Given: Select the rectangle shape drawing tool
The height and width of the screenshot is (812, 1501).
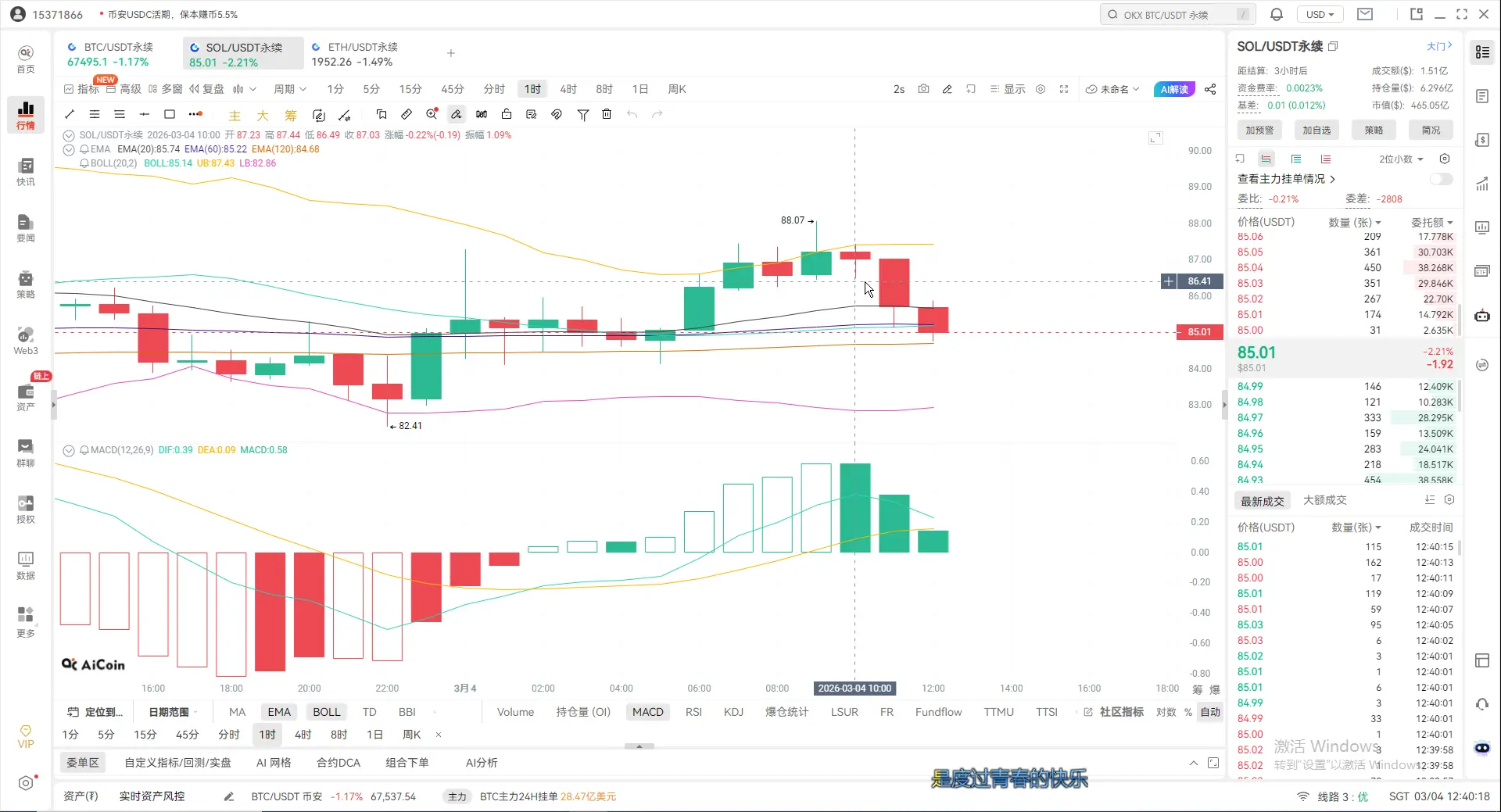Looking at the screenshot, I should click(x=170, y=114).
